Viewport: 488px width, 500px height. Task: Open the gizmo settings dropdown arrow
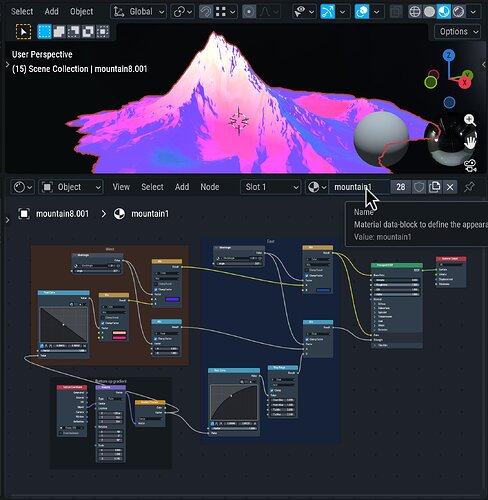coord(342,12)
